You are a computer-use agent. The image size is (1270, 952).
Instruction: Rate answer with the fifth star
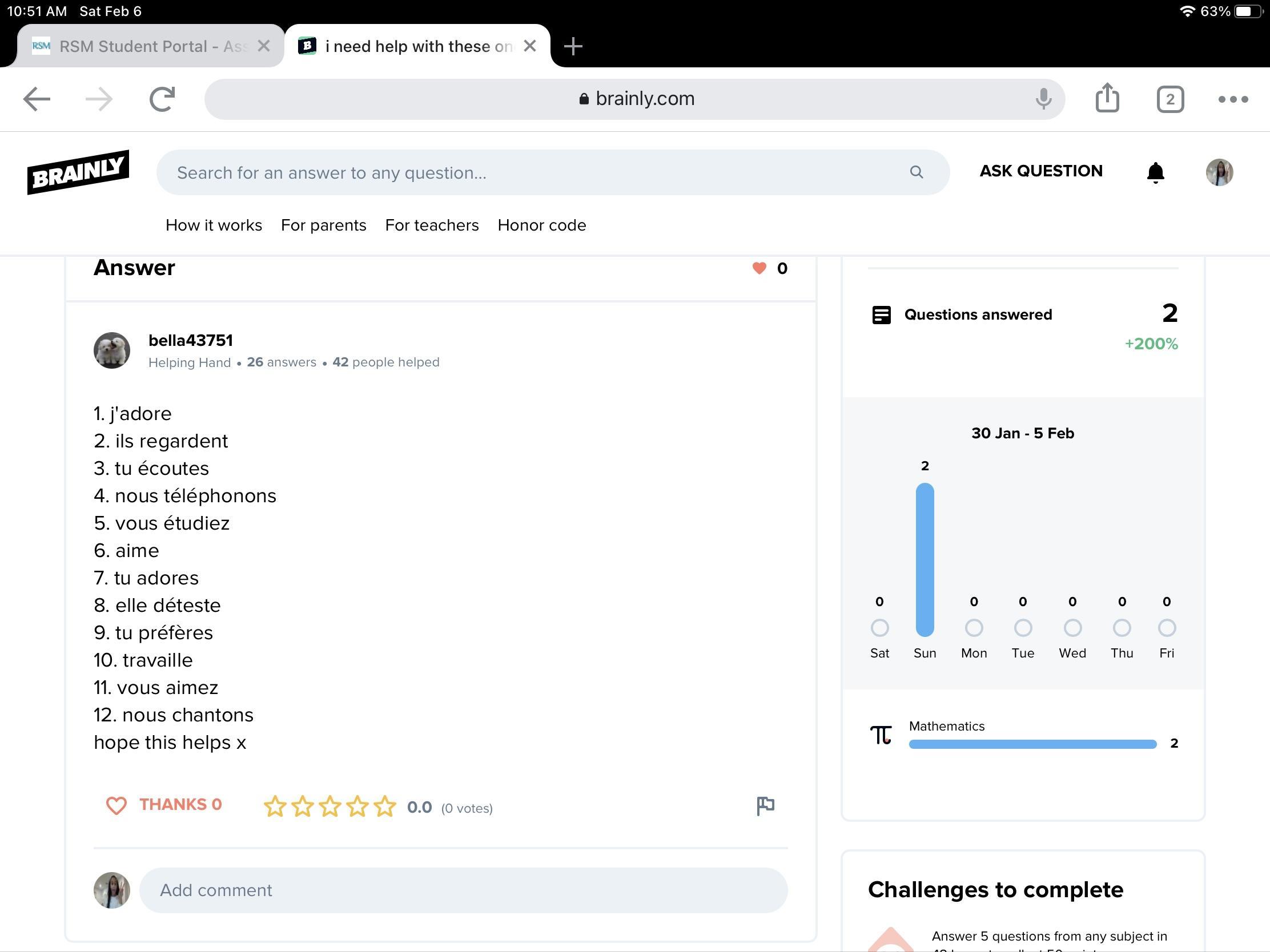pos(385,806)
